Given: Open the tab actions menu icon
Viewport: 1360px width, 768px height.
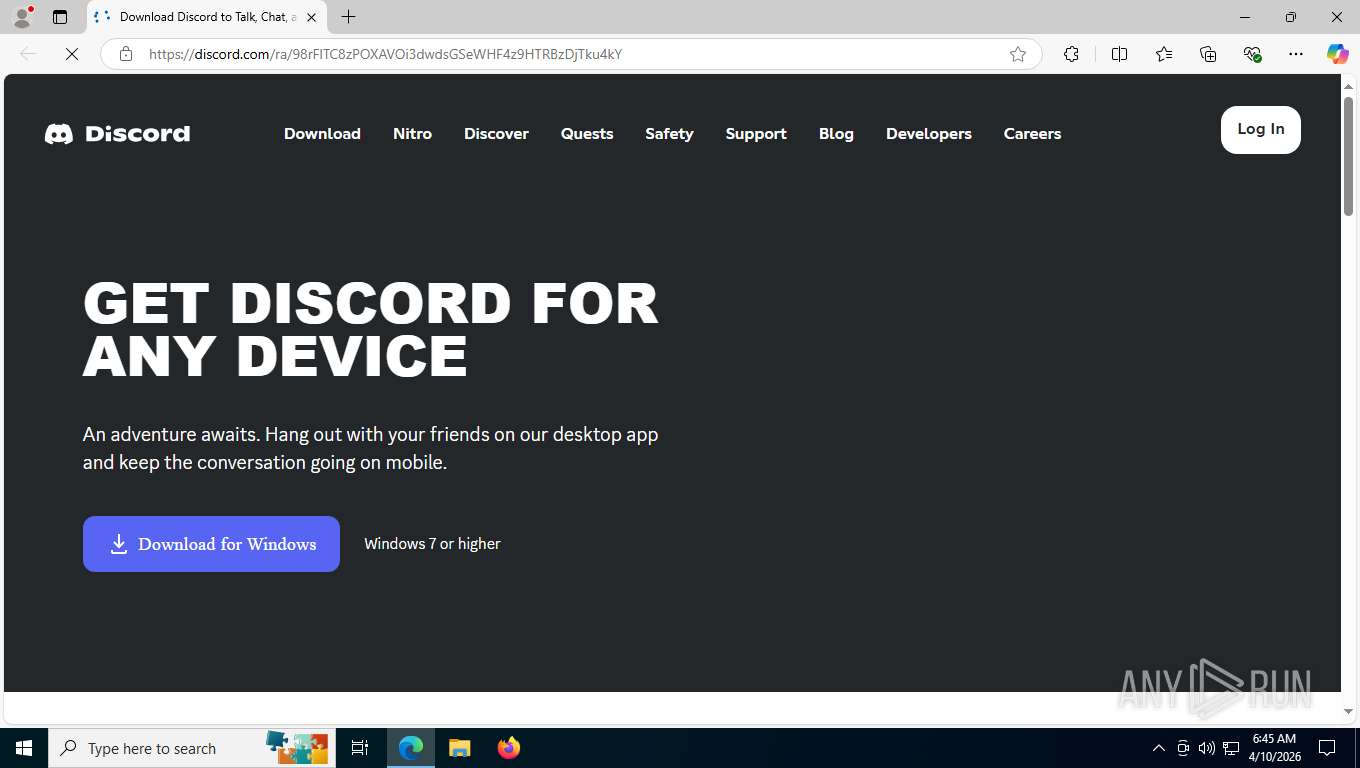Looking at the screenshot, I should pyautogui.click(x=60, y=17).
